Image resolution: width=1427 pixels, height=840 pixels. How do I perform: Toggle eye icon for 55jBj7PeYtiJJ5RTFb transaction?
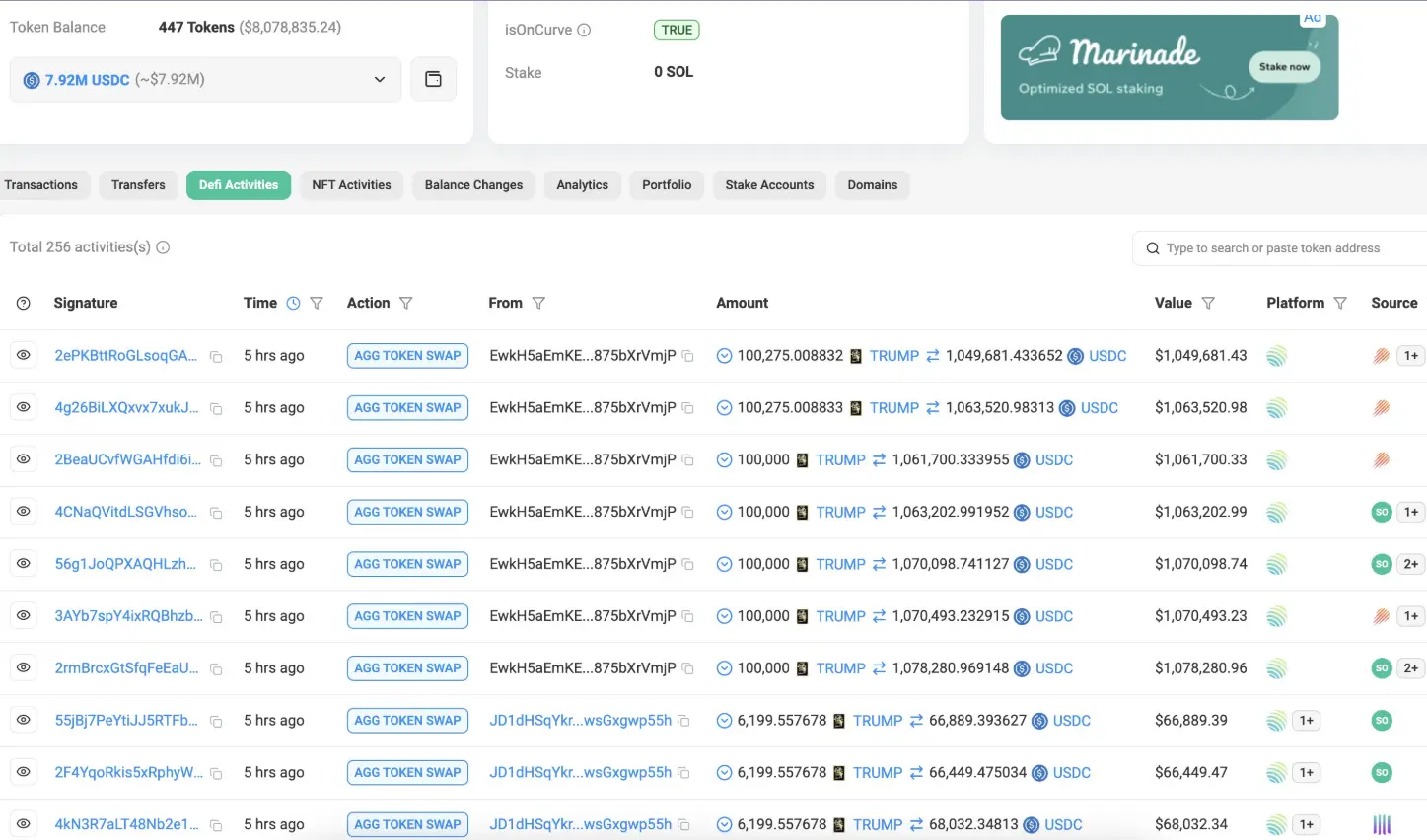[24, 720]
